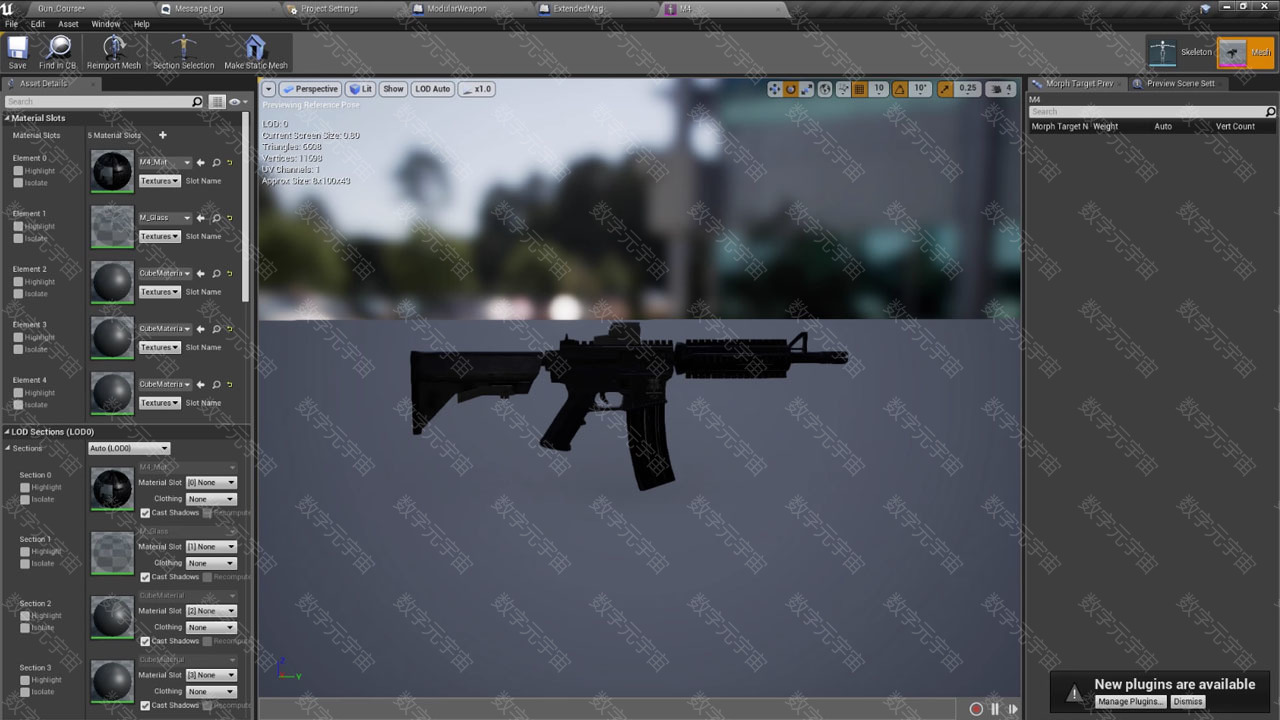
Task: Open property matrix grid icon in Asset Details
Action: pyautogui.click(x=217, y=102)
